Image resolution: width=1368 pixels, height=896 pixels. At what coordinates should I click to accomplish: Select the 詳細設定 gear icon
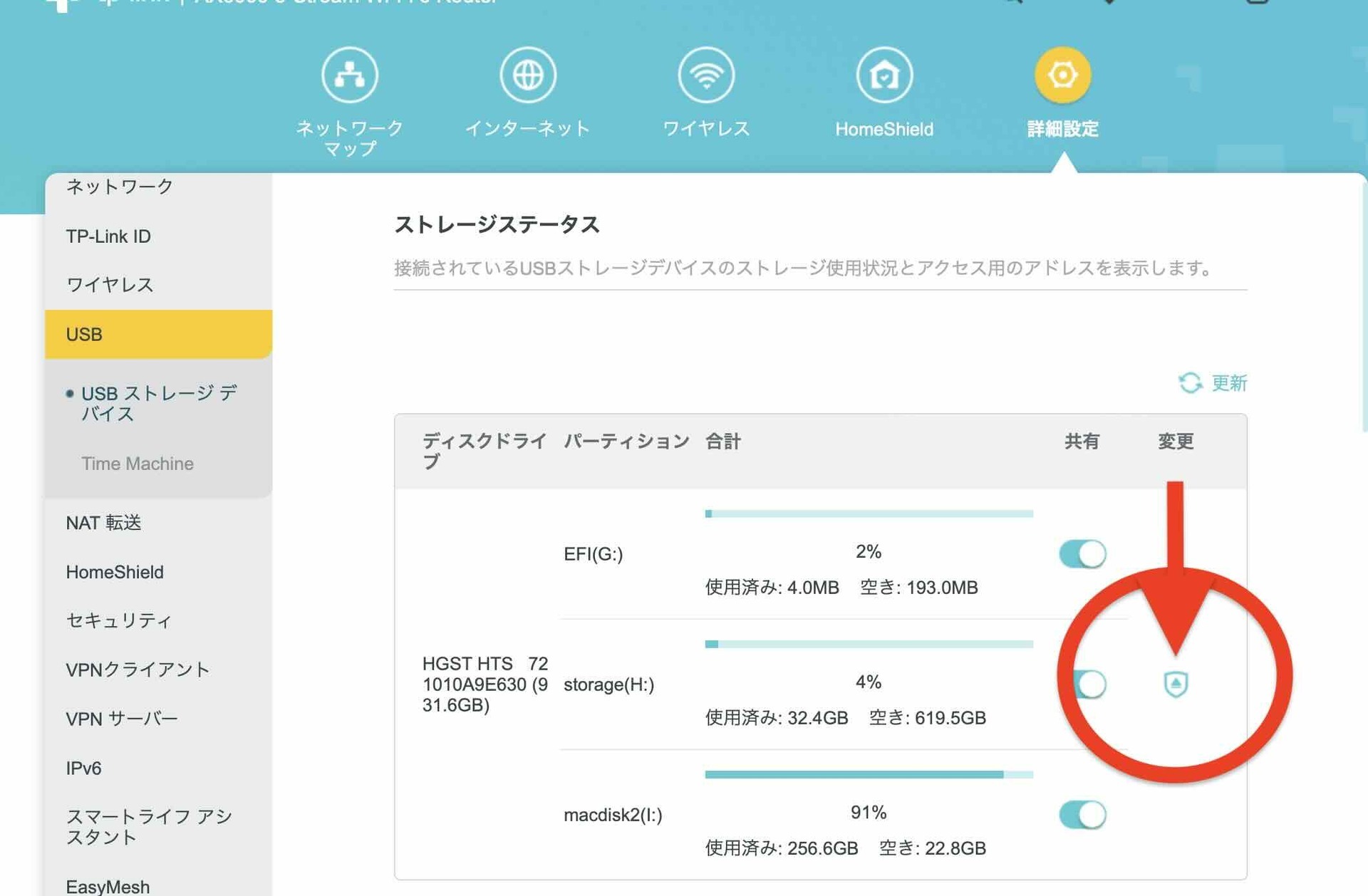click(x=1062, y=75)
